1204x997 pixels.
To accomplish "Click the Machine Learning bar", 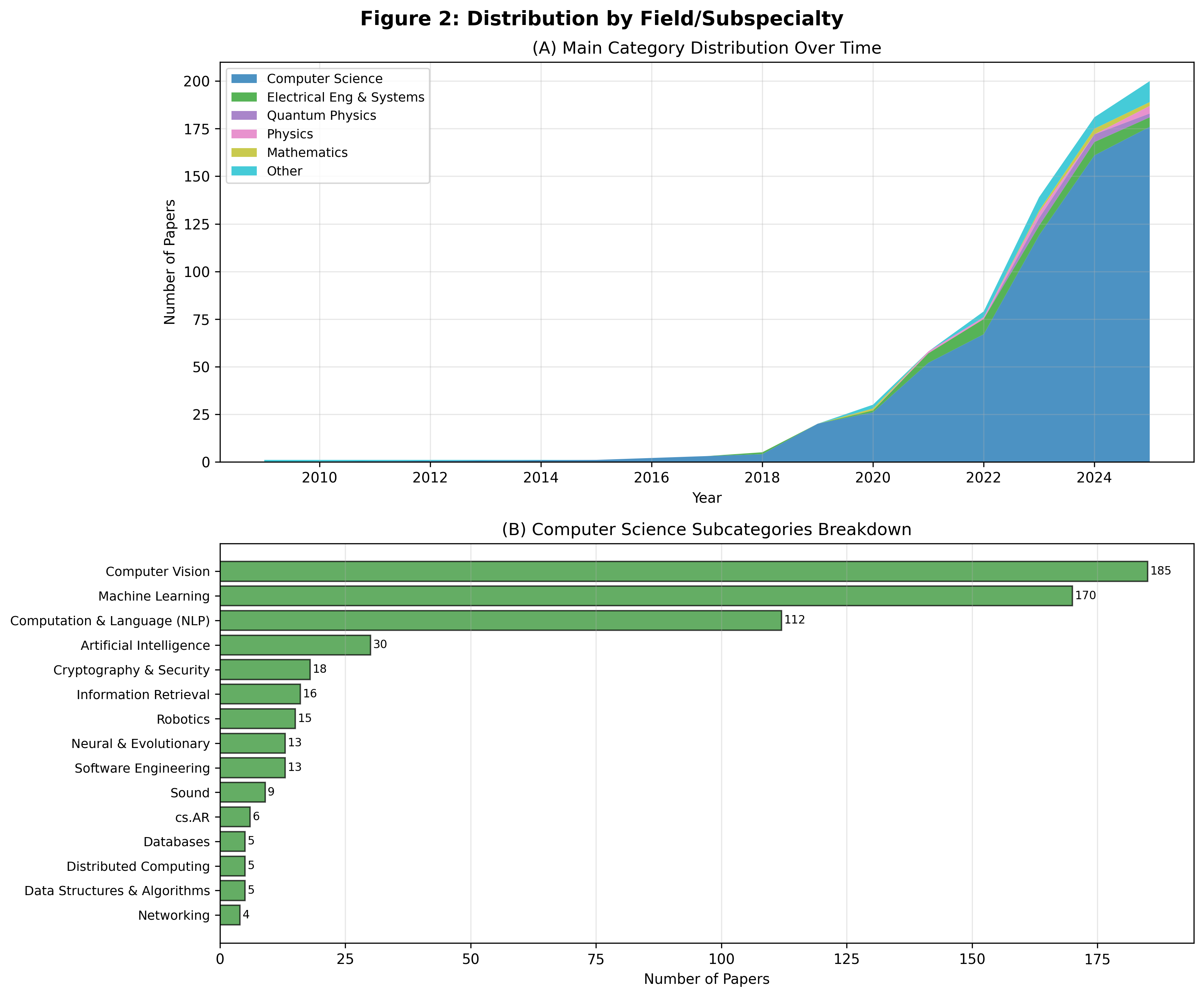I will tap(646, 596).
